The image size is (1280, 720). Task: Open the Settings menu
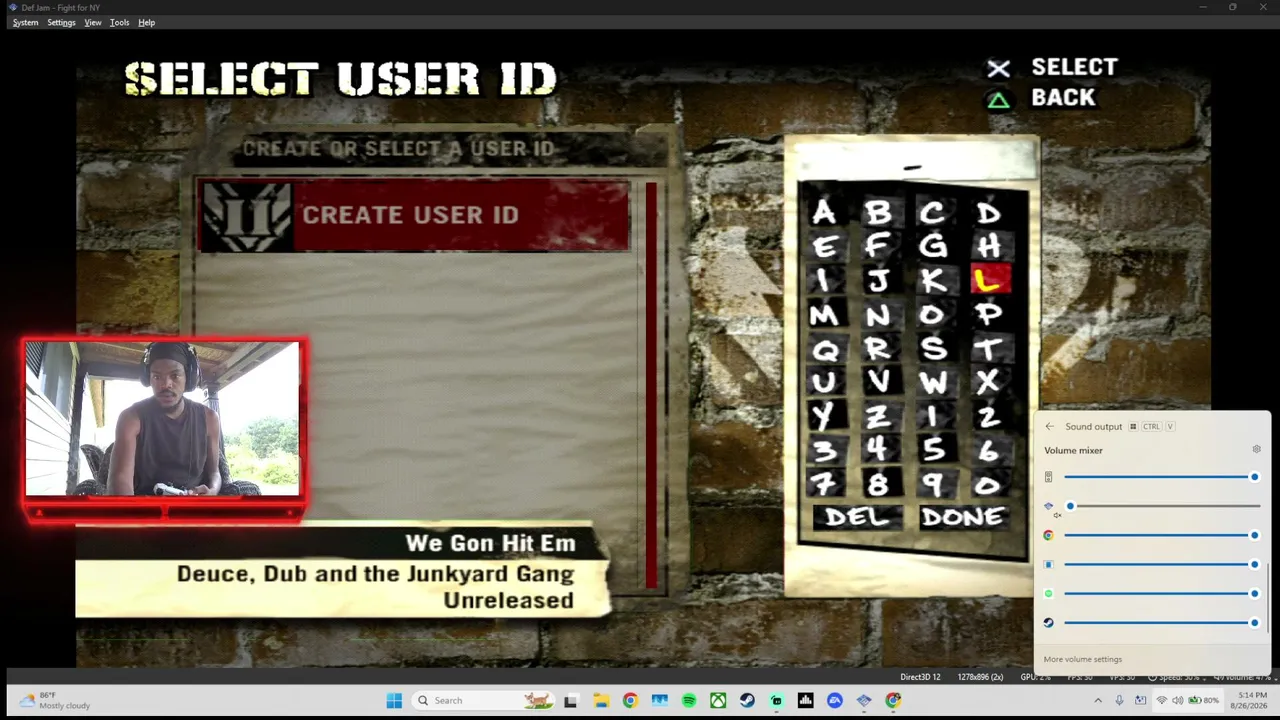click(61, 22)
